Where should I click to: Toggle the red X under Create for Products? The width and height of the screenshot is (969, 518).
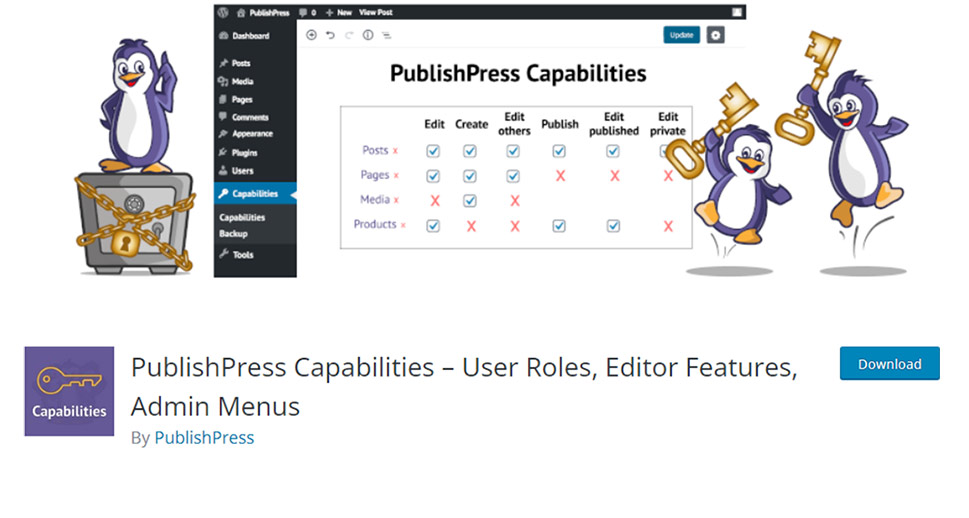(x=472, y=227)
